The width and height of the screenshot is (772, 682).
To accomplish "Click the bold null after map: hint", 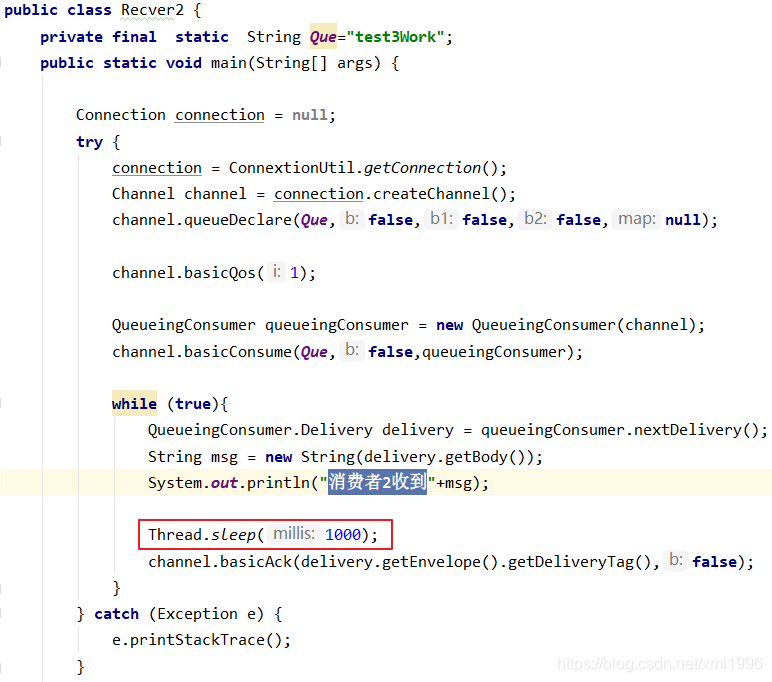I will (x=683, y=220).
